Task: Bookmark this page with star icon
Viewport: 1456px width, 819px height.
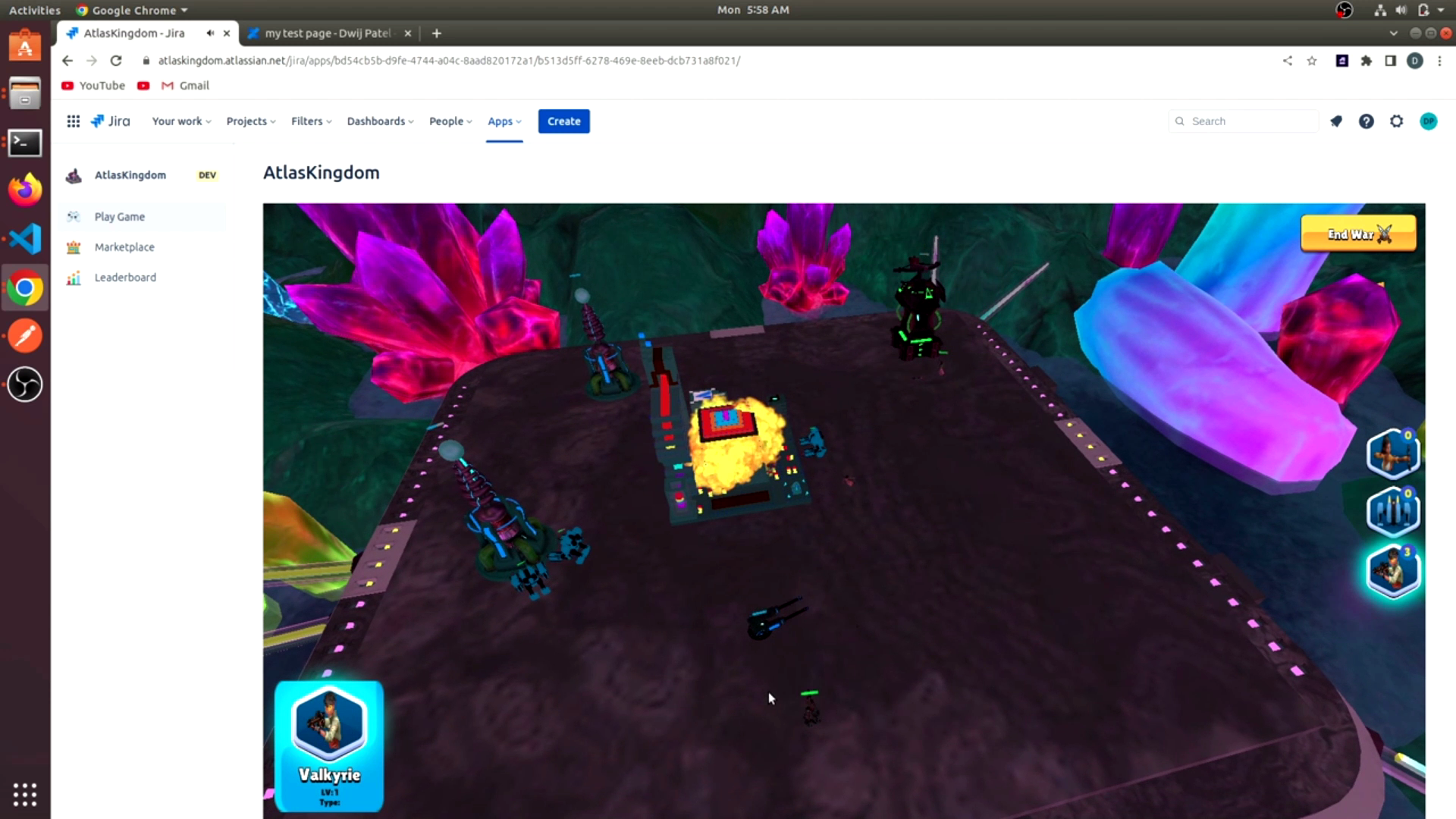Action: click(x=1312, y=61)
